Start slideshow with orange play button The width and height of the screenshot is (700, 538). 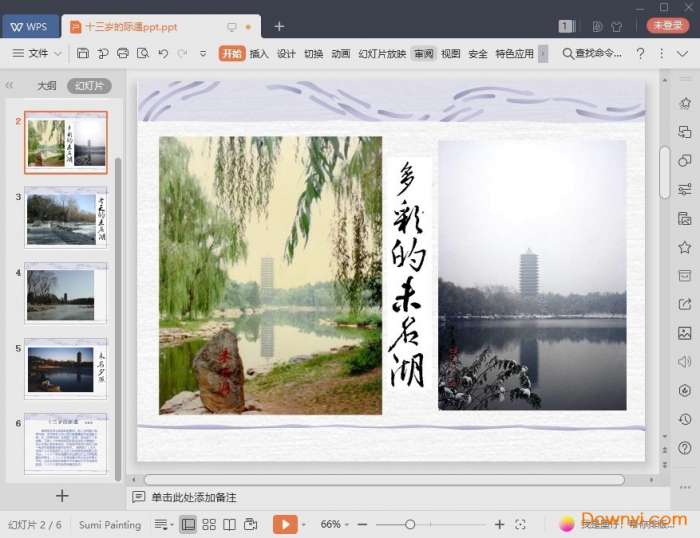pos(285,524)
